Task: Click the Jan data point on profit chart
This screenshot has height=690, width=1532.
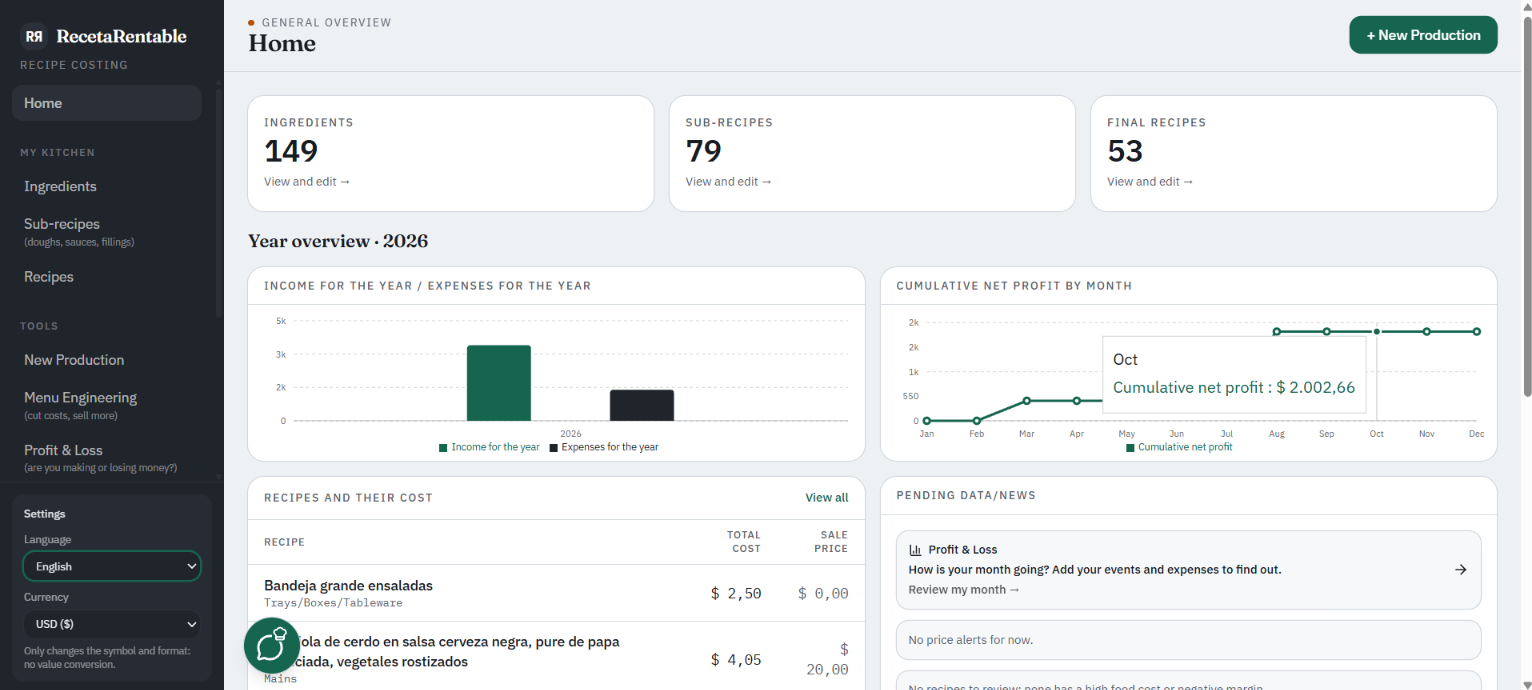Action: (x=927, y=421)
